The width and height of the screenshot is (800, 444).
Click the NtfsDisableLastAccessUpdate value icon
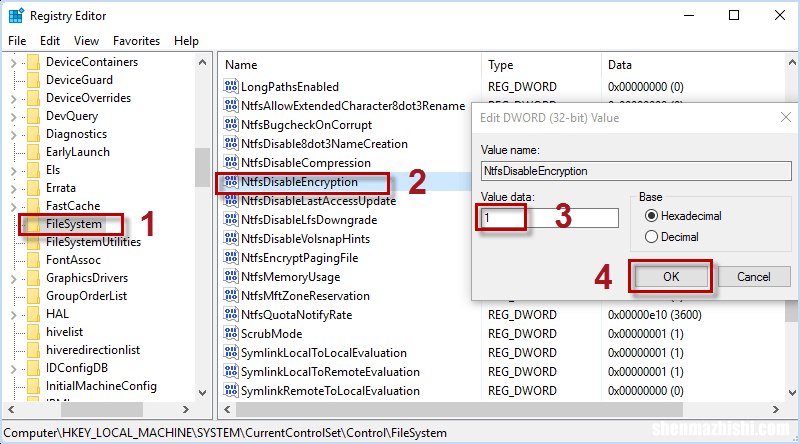pos(231,201)
